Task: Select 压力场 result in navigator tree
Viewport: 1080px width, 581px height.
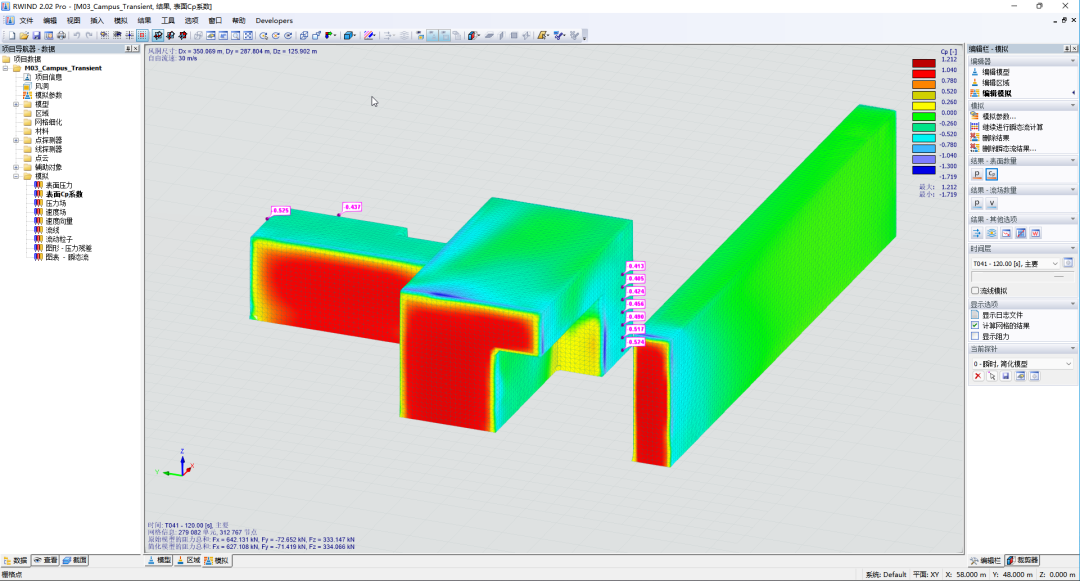Action: [x=56, y=203]
